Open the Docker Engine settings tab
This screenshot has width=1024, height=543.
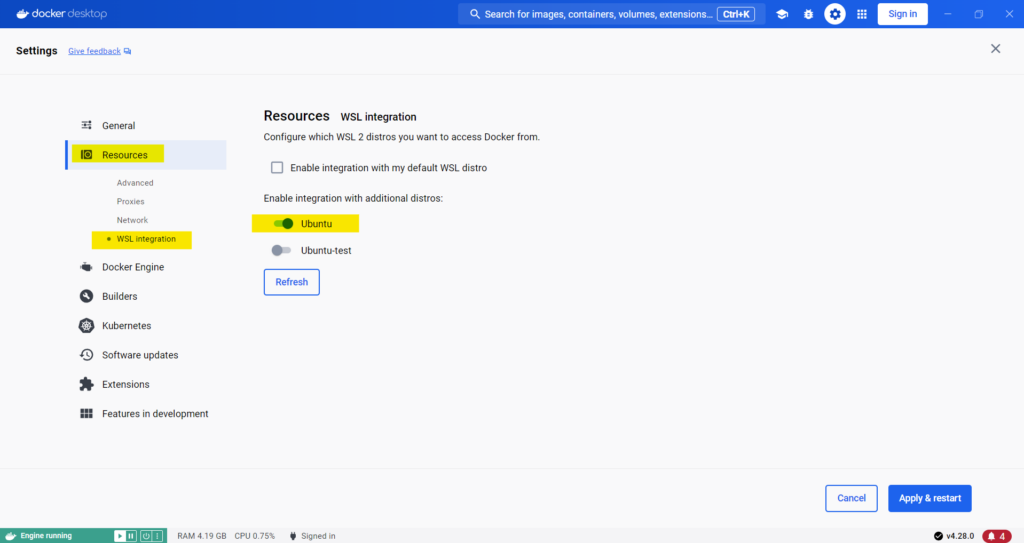(132, 267)
